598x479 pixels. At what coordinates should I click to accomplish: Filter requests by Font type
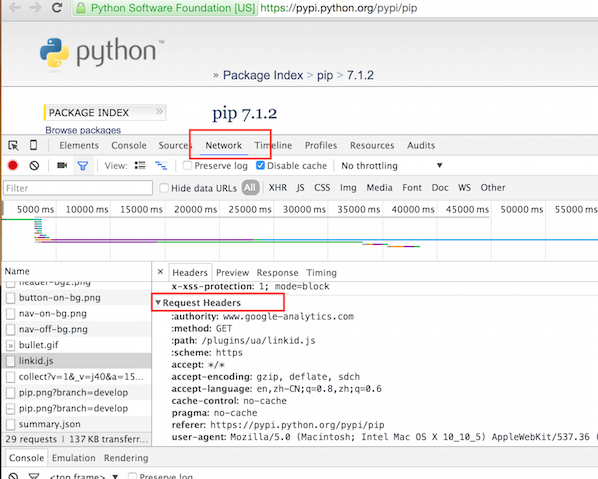412,188
